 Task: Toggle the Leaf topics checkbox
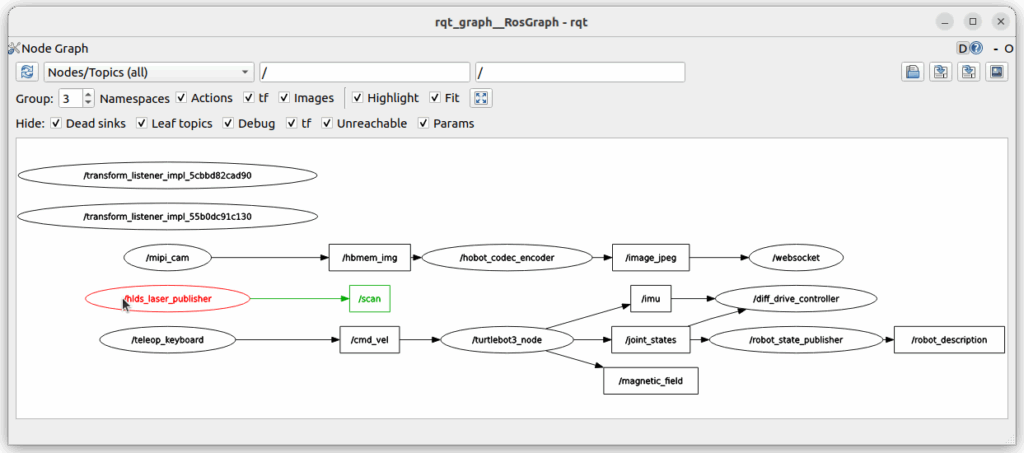coord(142,124)
